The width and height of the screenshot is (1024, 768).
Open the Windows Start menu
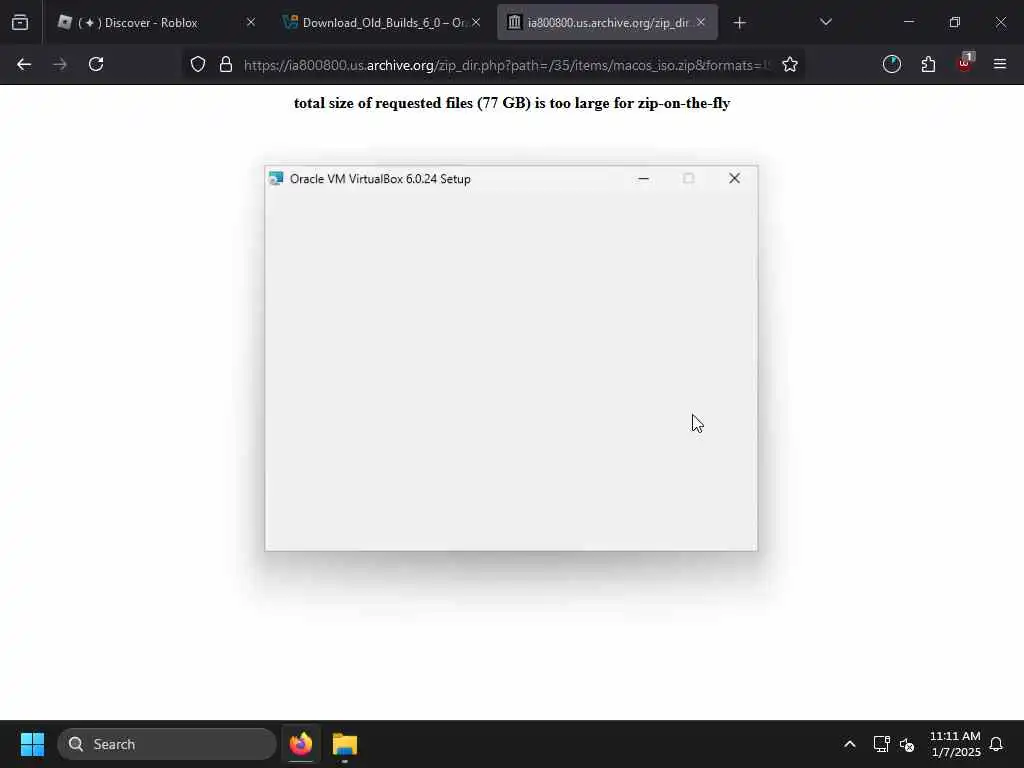[x=32, y=744]
